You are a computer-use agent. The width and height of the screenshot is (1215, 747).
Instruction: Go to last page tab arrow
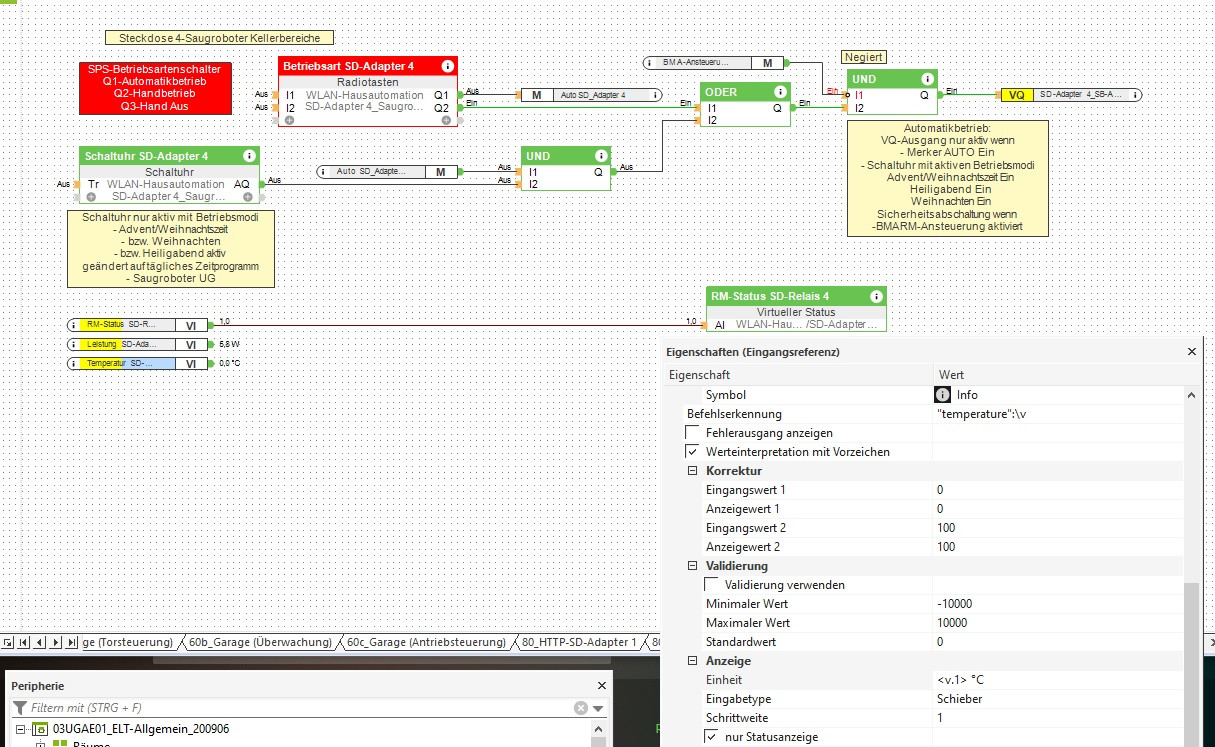73,642
